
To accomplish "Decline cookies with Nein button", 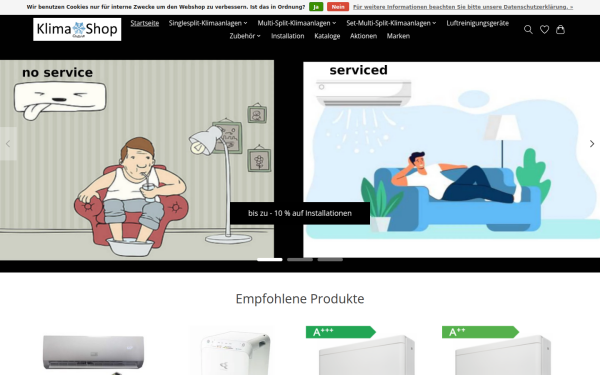I will click(338, 7).
